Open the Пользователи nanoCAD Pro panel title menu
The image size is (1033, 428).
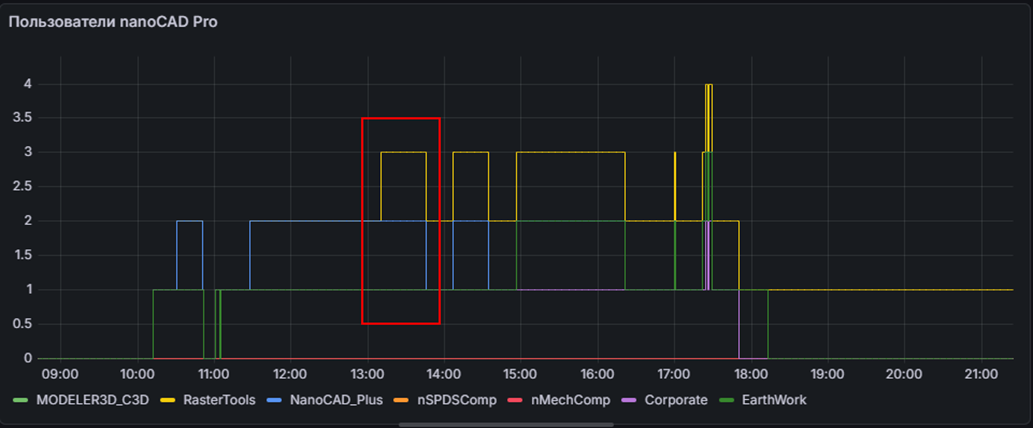(x=113, y=22)
